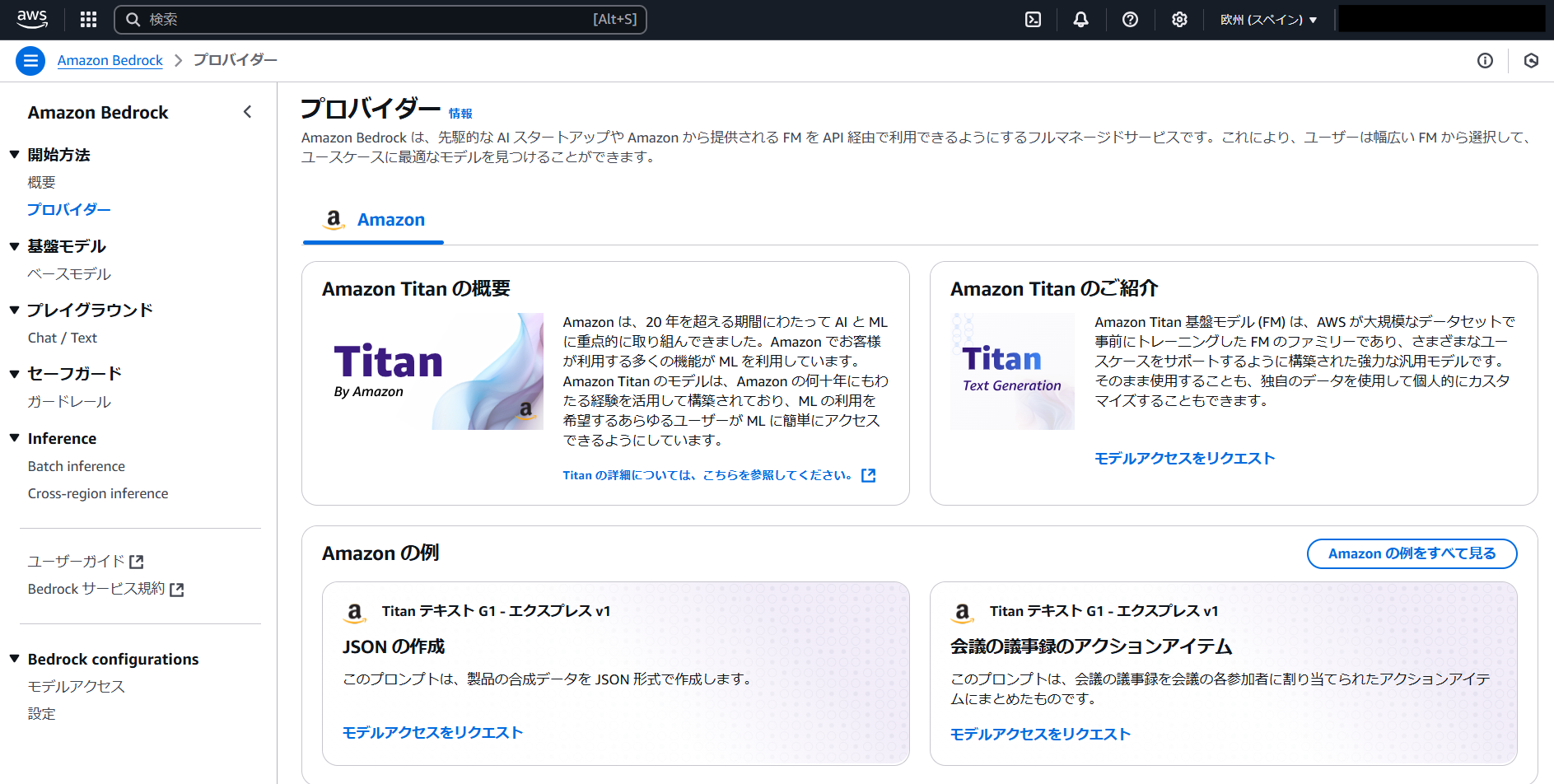The height and width of the screenshot is (784, 1554).
Task: Select プロバイダー in the sidebar
Action: pos(69,209)
